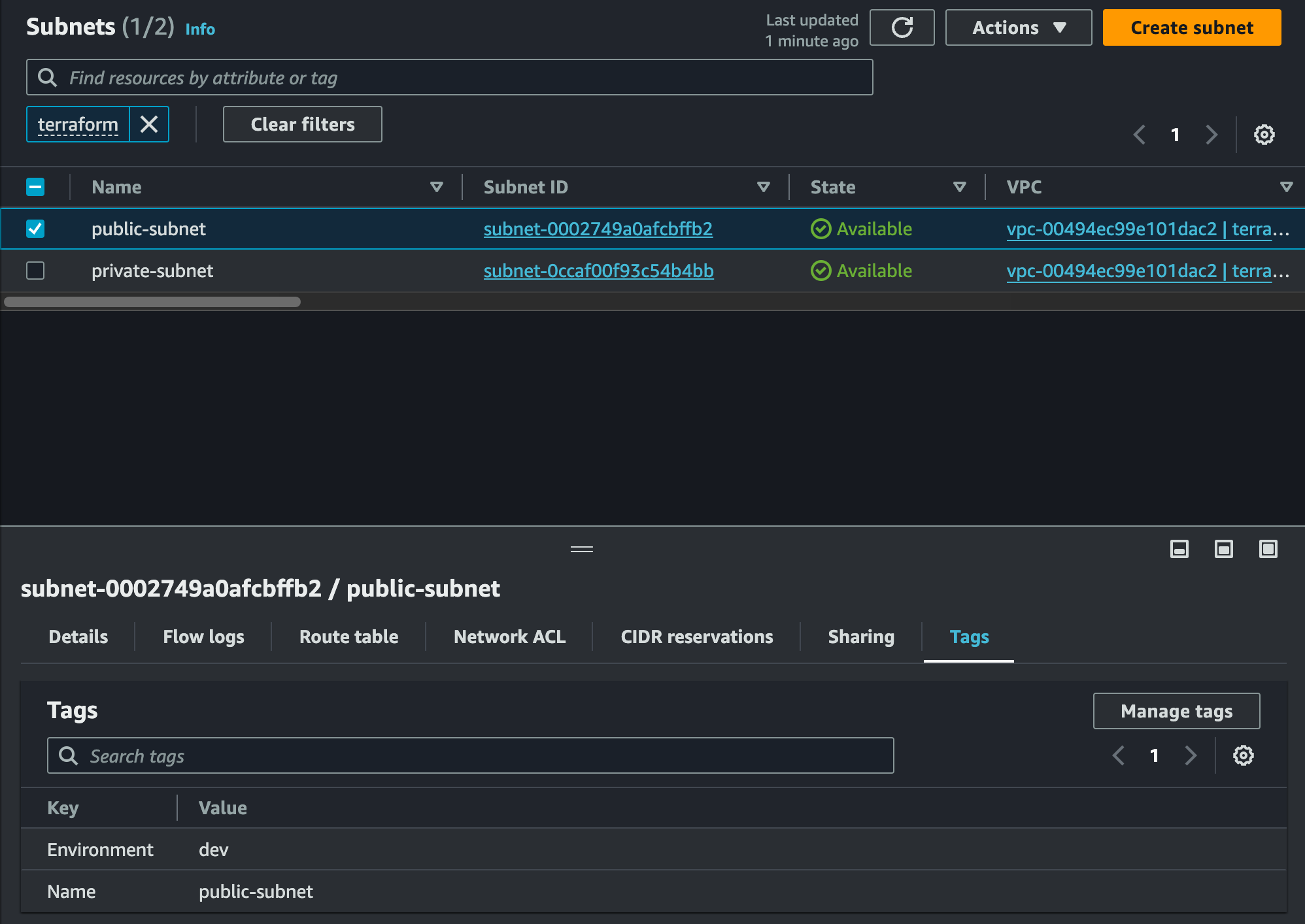Viewport: 1305px width, 924px height.
Task: Remove the terraform filter with X
Action: click(x=149, y=124)
